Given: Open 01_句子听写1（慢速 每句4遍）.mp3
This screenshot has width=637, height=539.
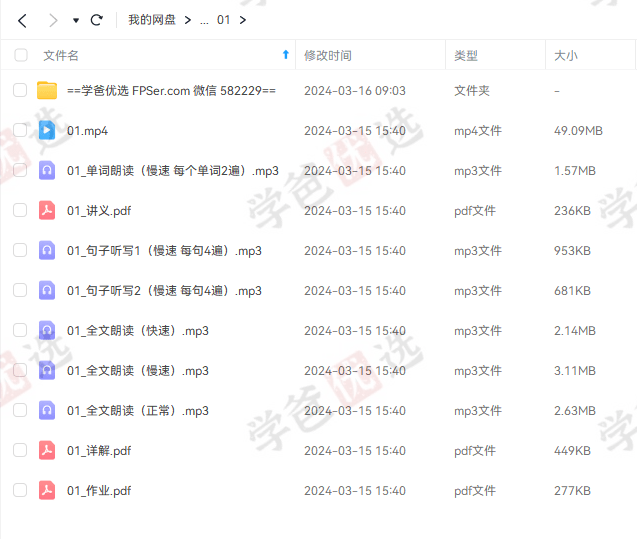Looking at the screenshot, I should click(165, 251).
